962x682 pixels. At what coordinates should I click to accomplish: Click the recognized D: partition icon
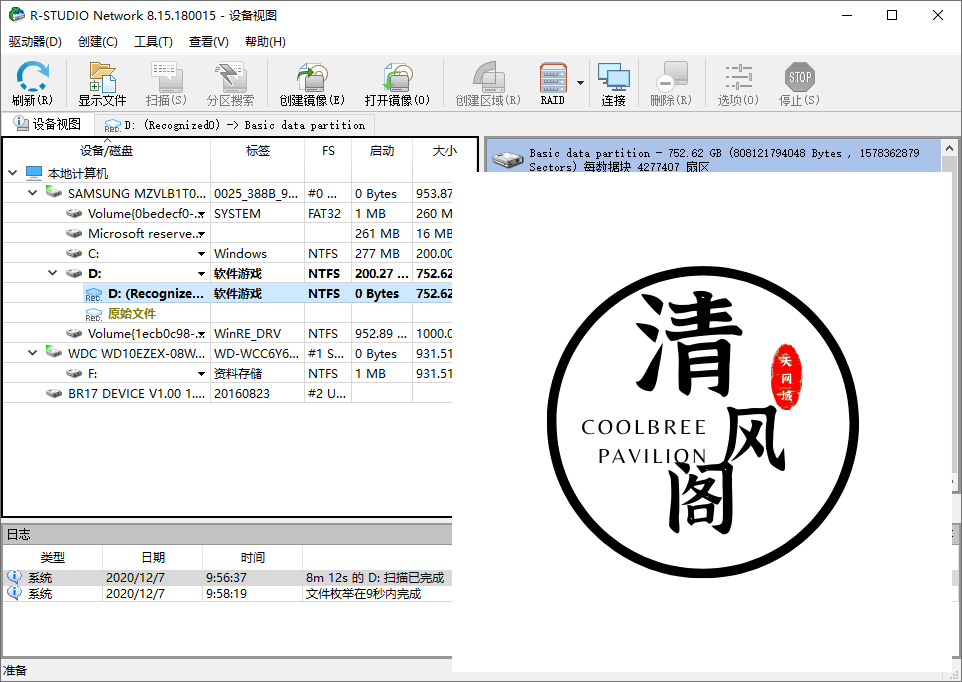(x=94, y=294)
